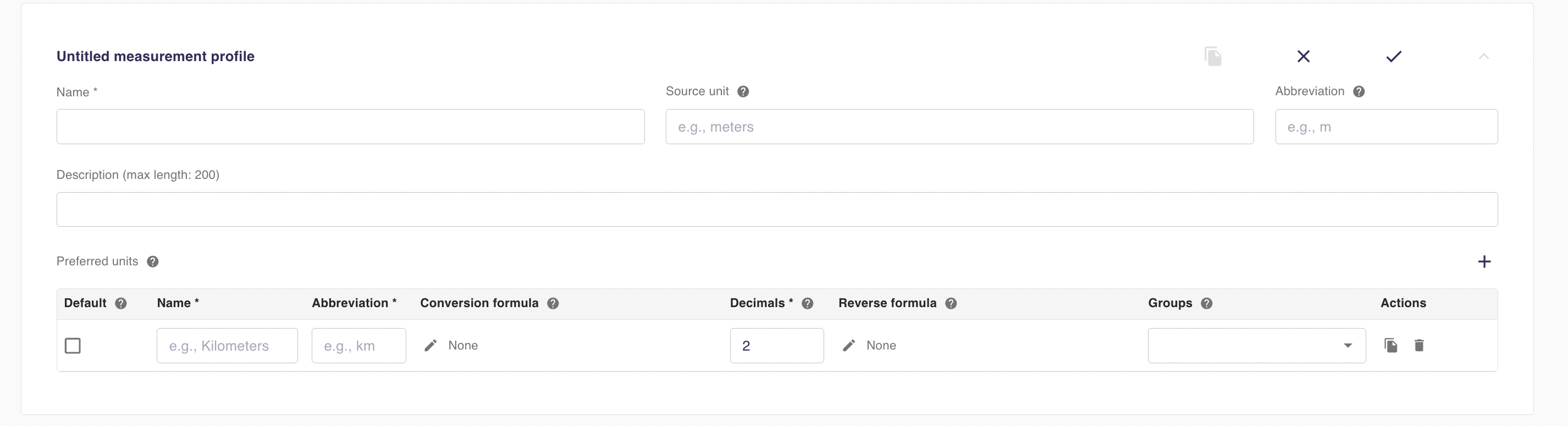Open the Source unit help tooltip
The image size is (1568, 426).
click(743, 91)
